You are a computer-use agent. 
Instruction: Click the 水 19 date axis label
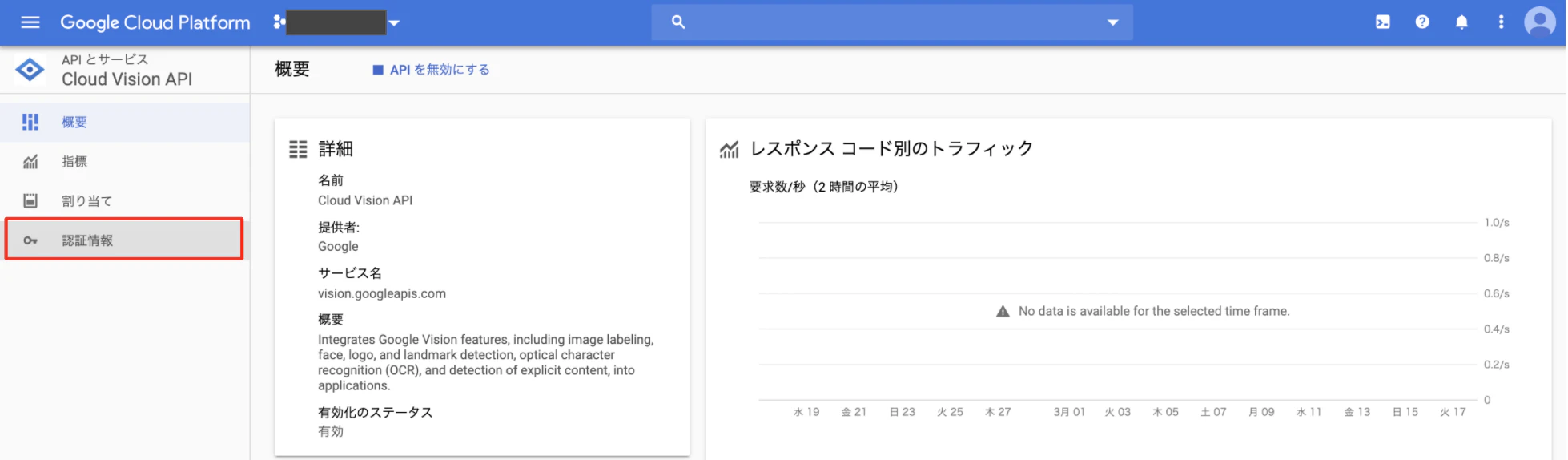click(x=806, y=412)
